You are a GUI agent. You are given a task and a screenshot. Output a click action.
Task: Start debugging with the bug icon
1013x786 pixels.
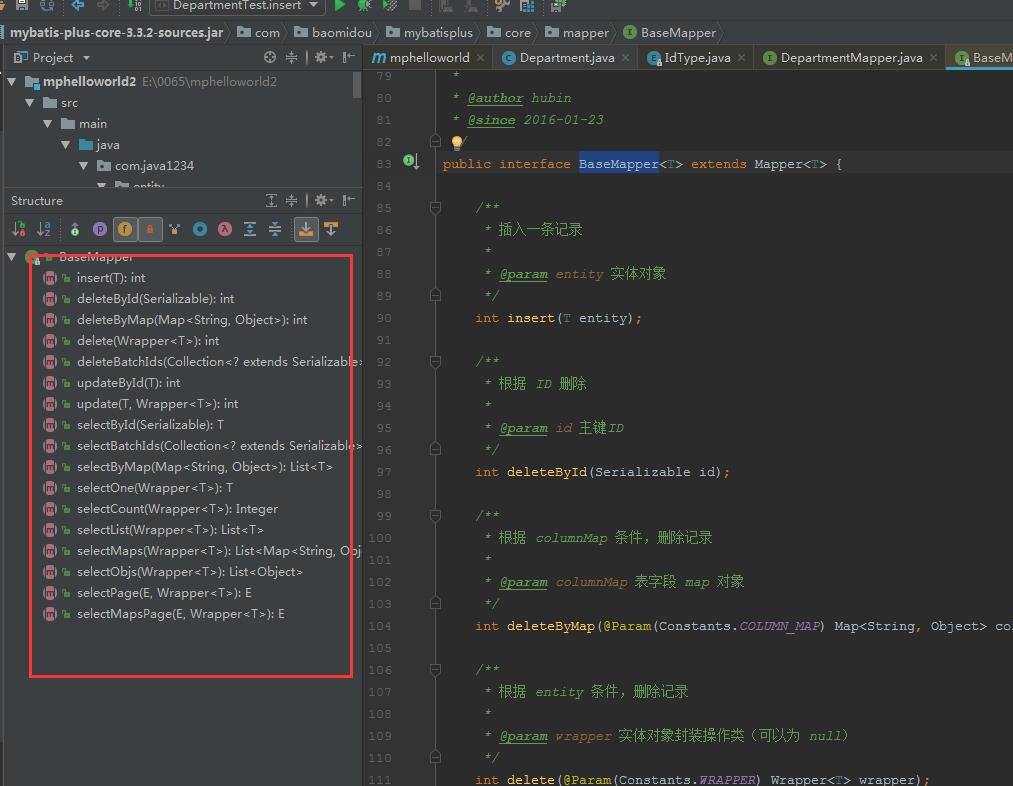pyautogui.click(x=364, y=6)
